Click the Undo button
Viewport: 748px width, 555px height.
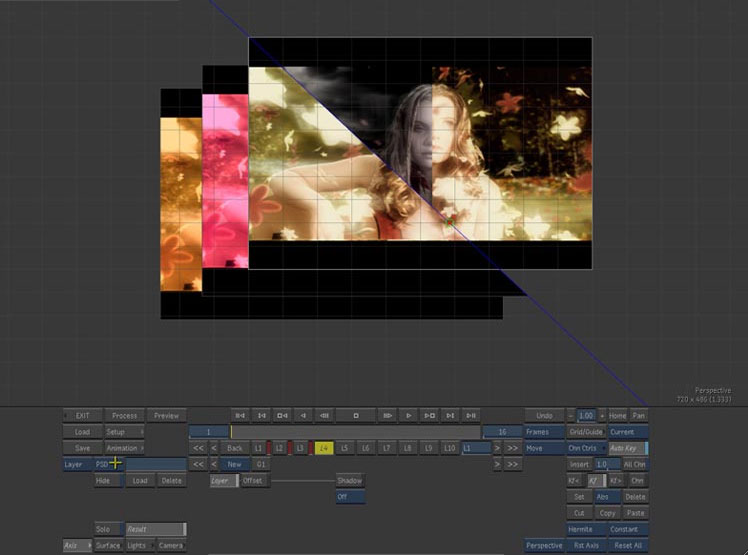544,416
